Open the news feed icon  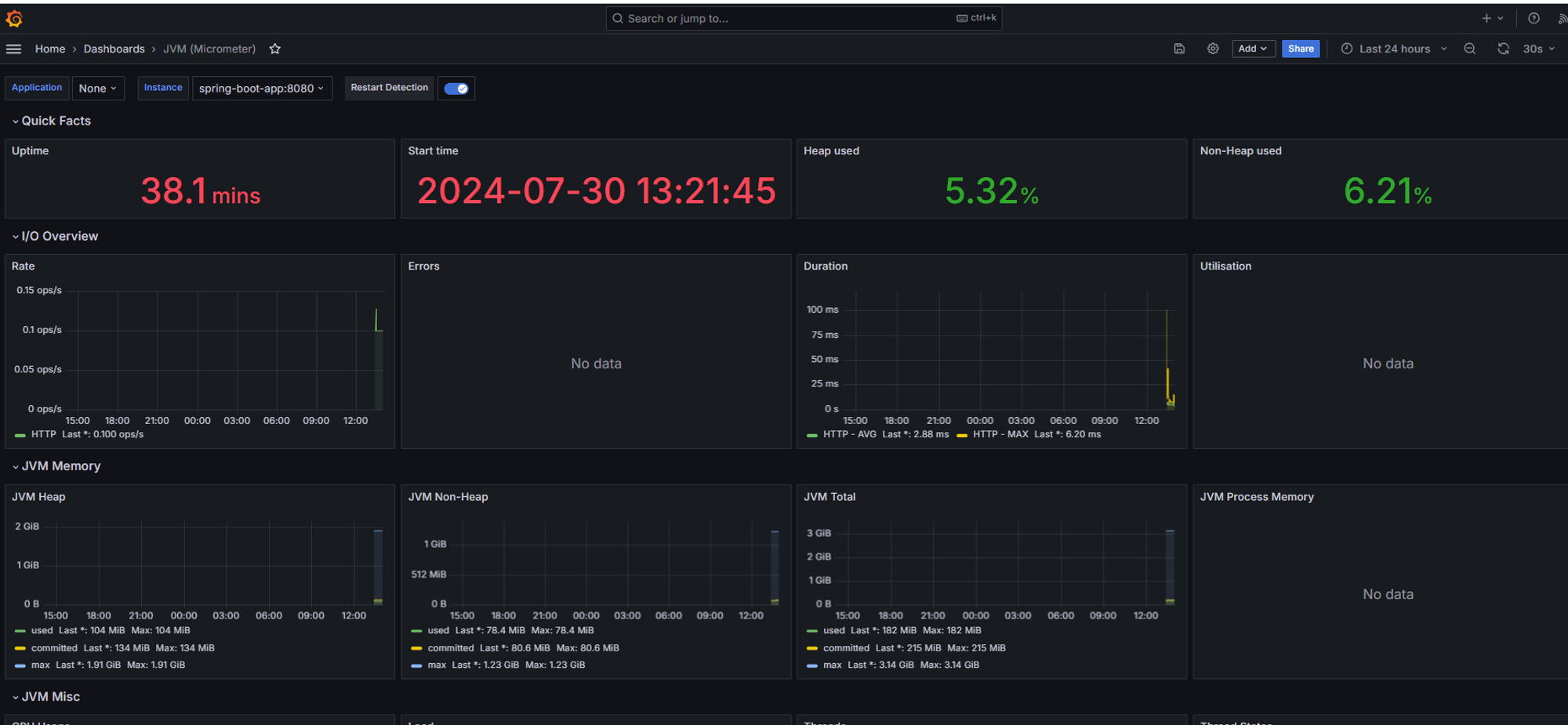(1562, 18)
